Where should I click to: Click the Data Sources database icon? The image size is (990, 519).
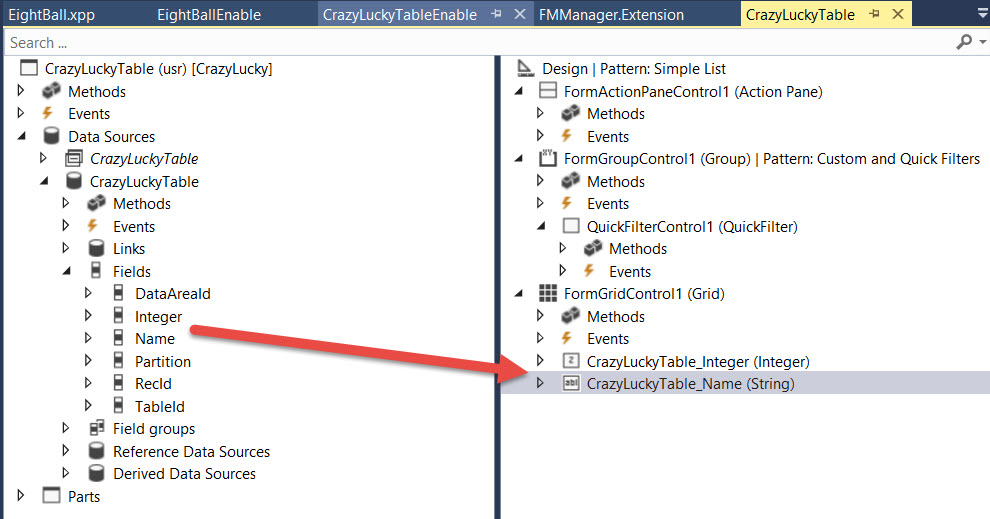(x=51, y=136)
